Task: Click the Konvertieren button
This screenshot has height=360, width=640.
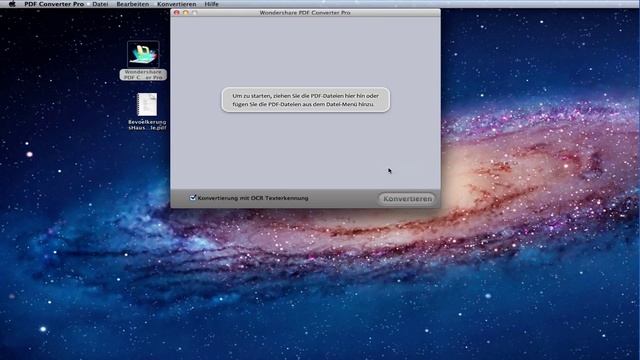Action: coord(407,199)
